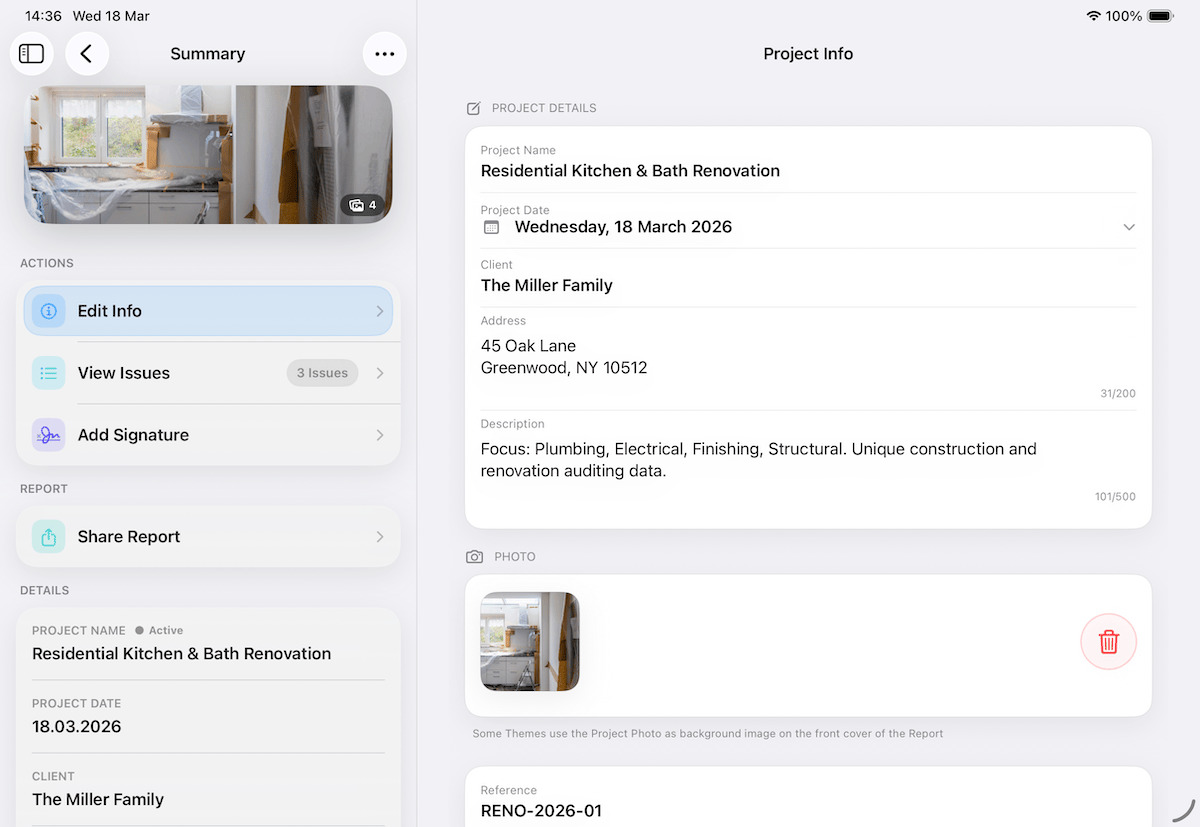
Task: Select the Add Signature action row
Action: pyautogui.click(x=208, y=435)
